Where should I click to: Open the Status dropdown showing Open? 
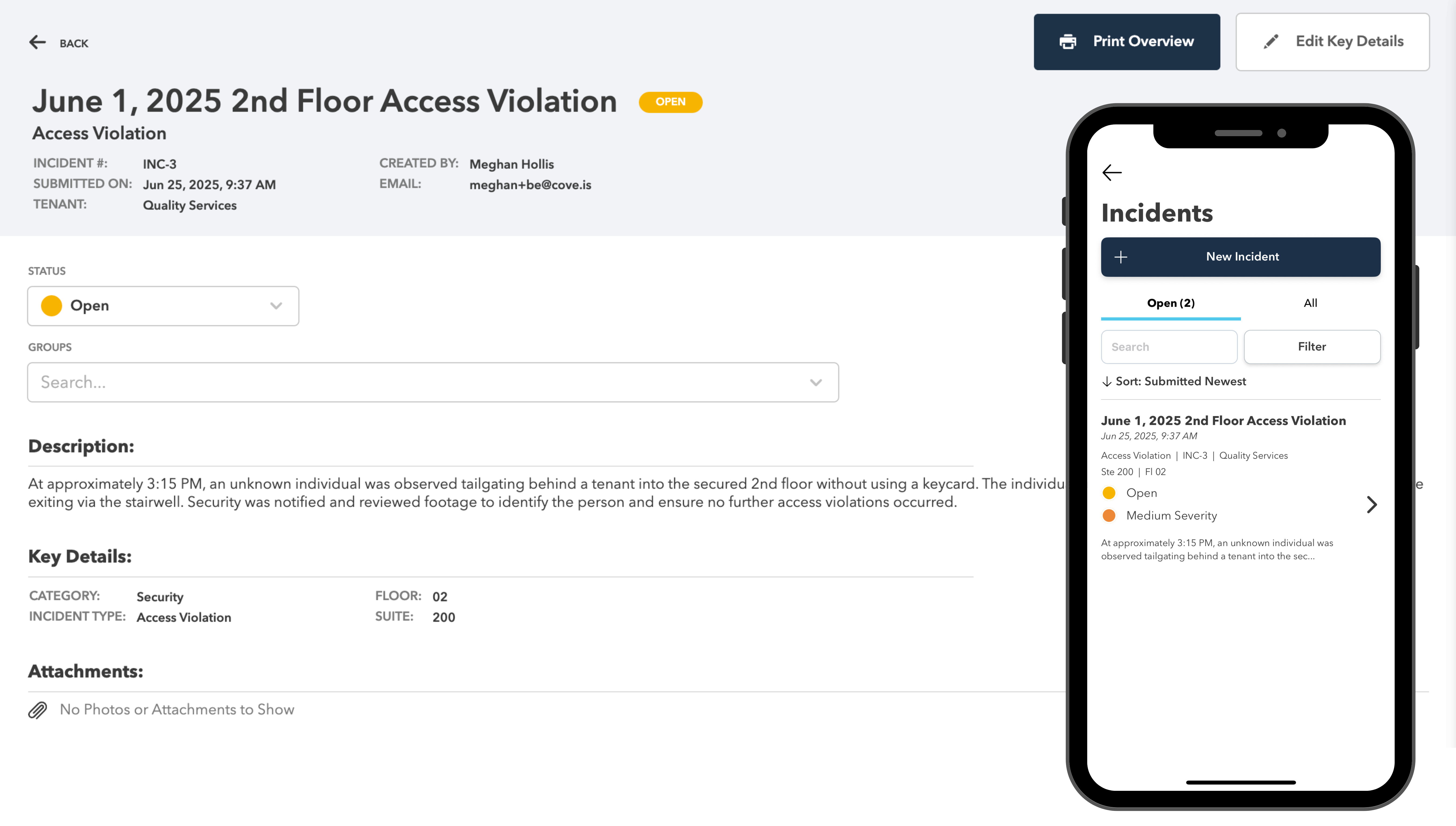pyautogui.click(x=163, y=306)
